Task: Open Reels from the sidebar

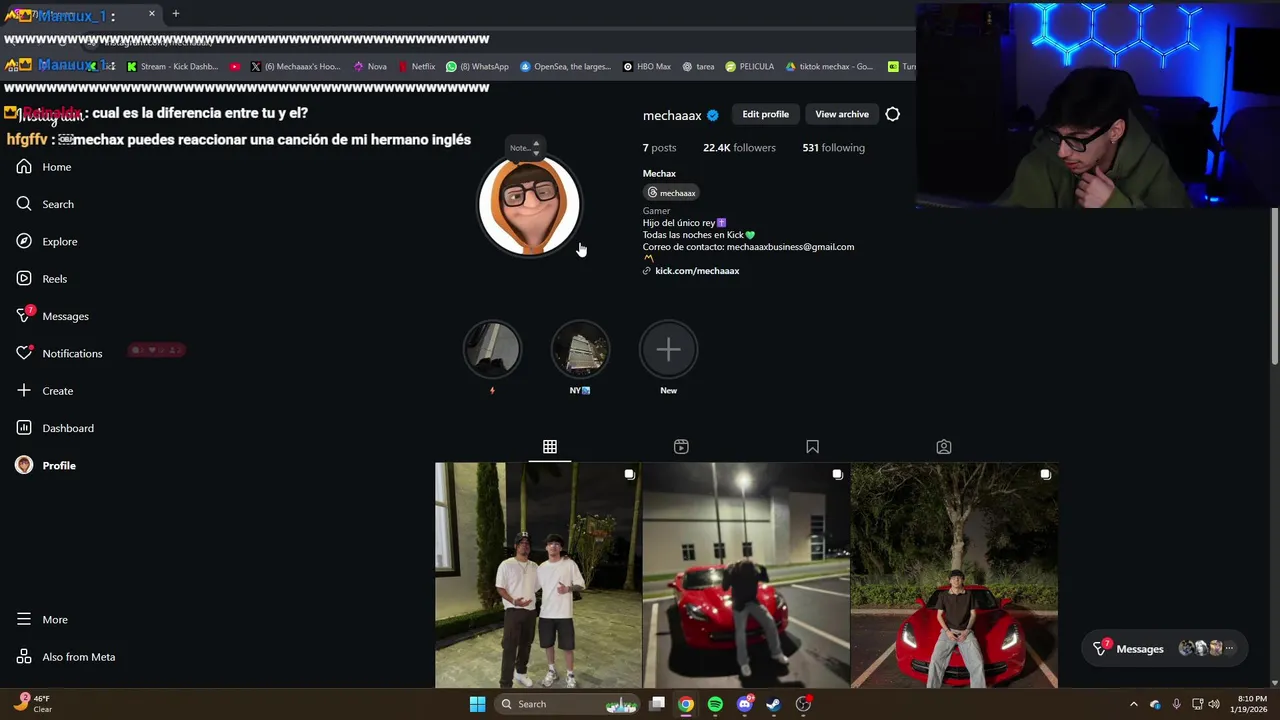Action: point(41,279)
